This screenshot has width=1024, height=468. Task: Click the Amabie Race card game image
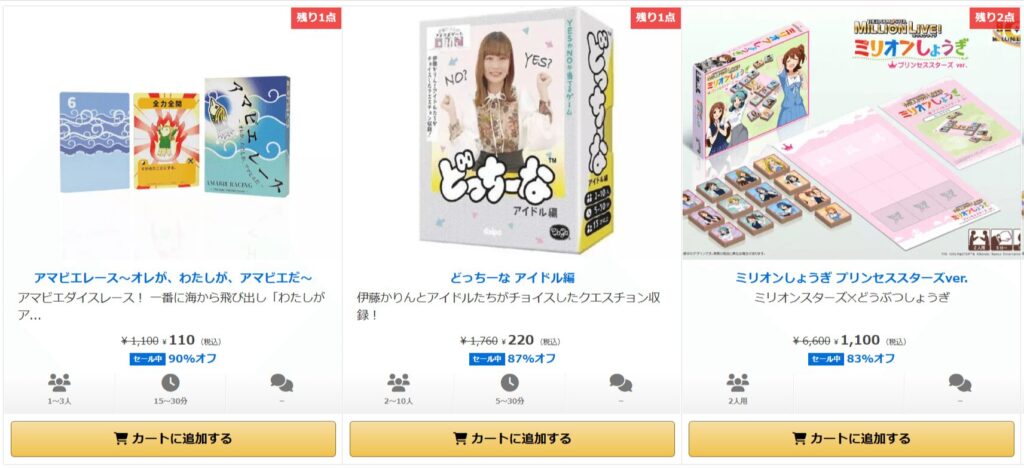click(174, 136)
